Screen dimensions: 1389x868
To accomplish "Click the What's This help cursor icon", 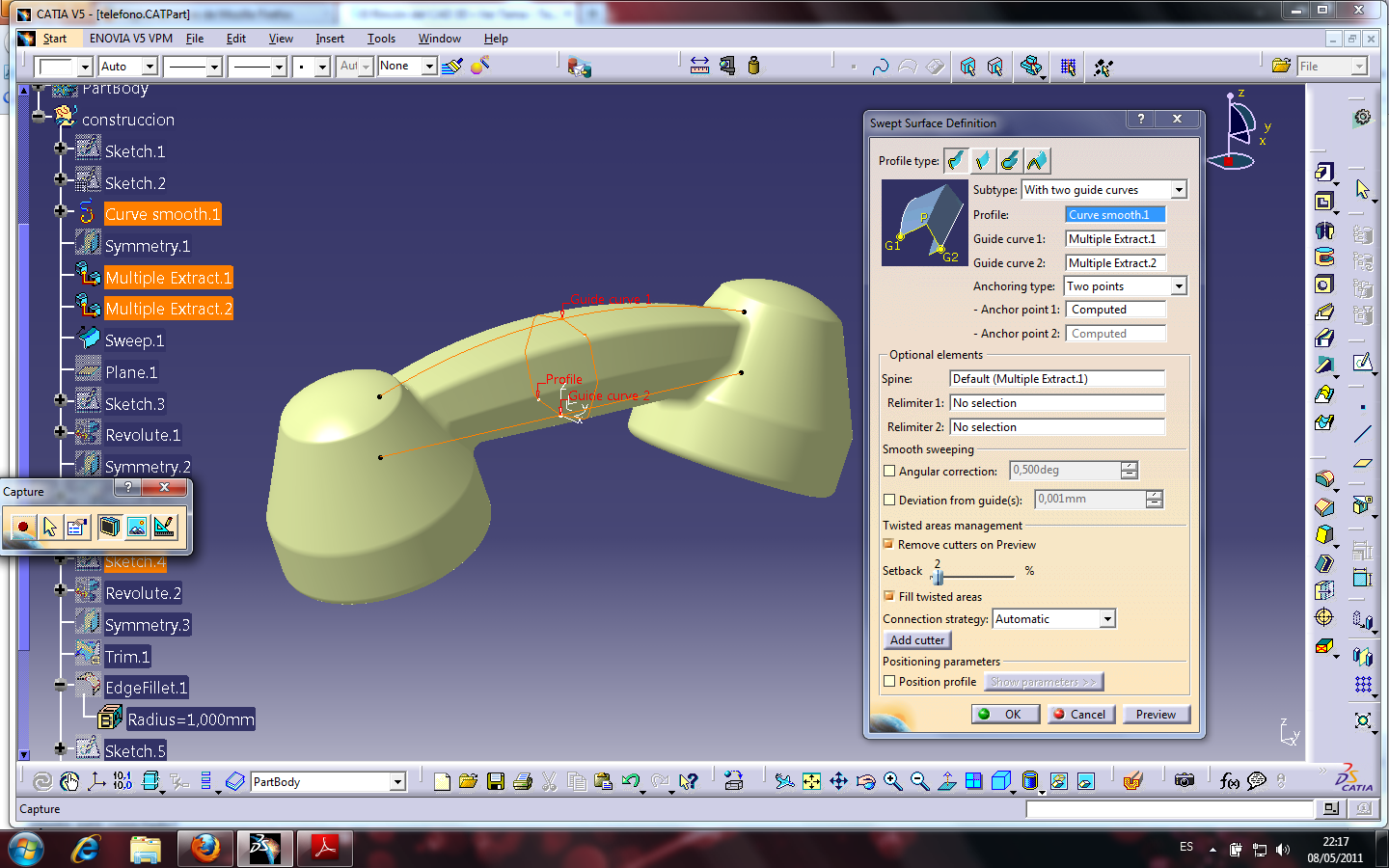I will (x=688, y=781).
